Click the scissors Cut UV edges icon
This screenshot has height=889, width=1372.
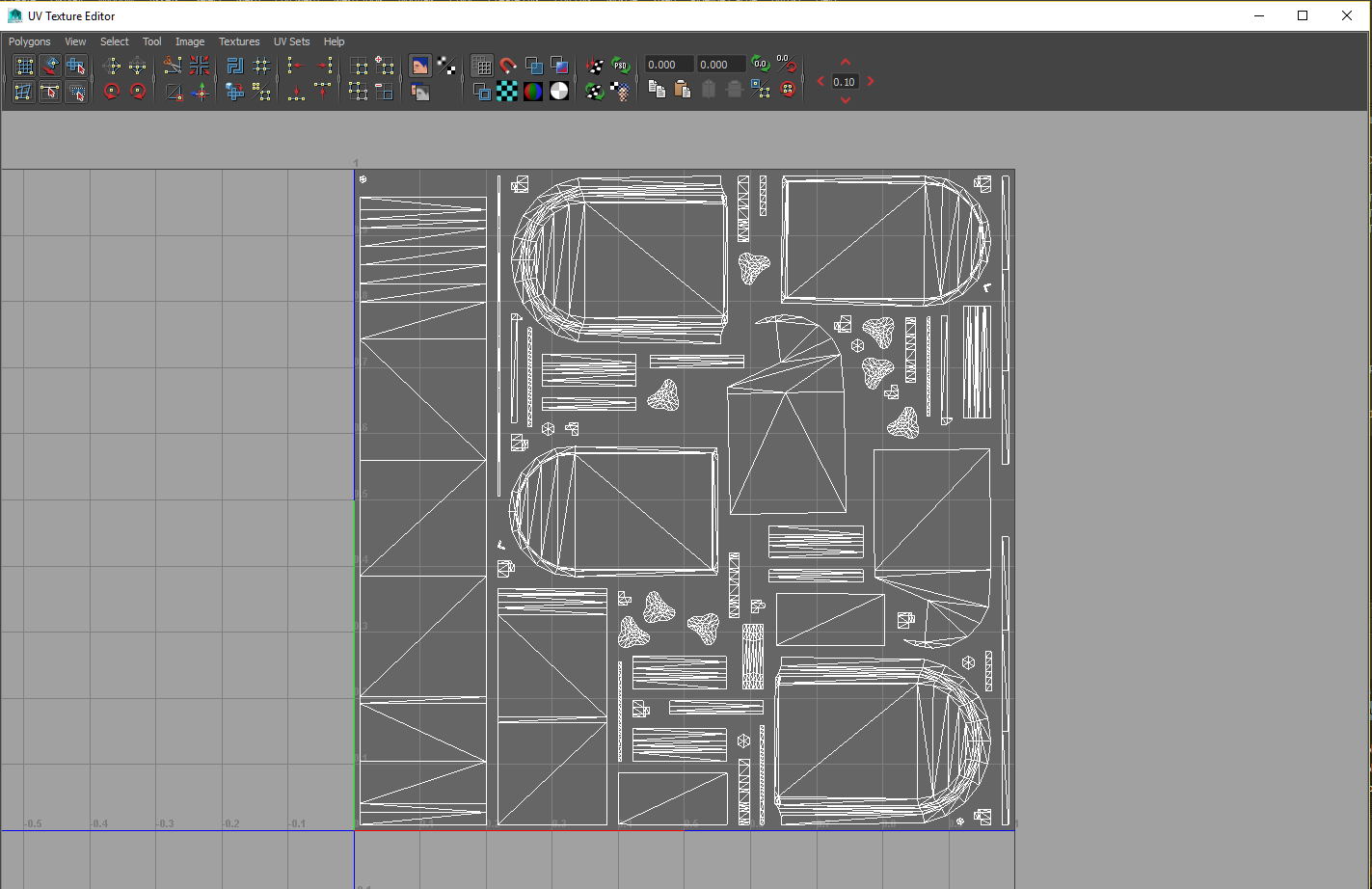pos(173,66)
